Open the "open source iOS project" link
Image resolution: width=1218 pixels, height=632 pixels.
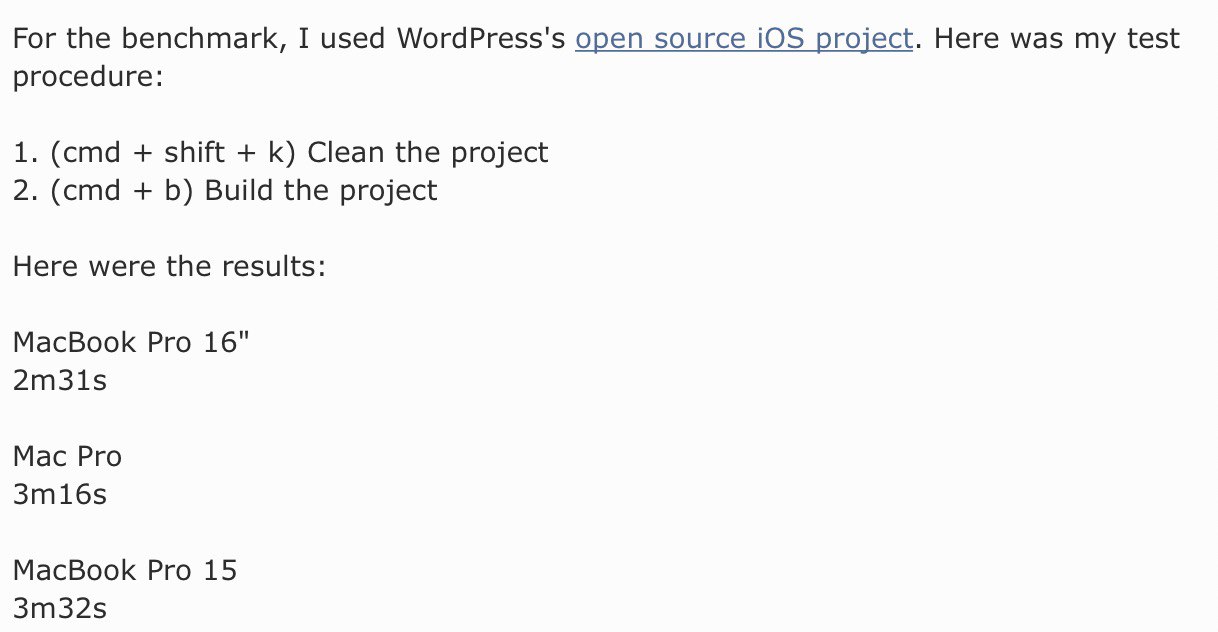pos(744,40)
